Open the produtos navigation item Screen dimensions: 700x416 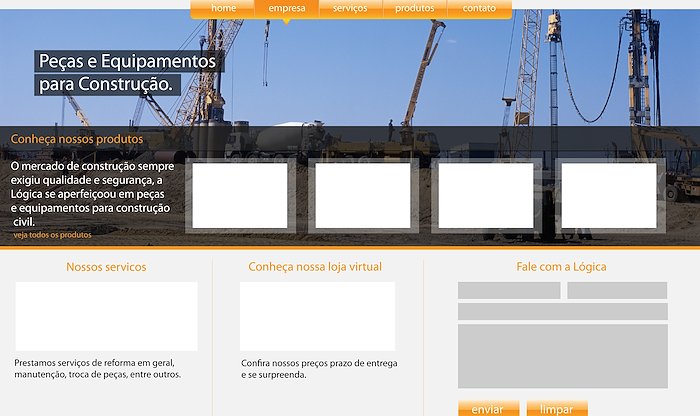[x=415, y=8]
